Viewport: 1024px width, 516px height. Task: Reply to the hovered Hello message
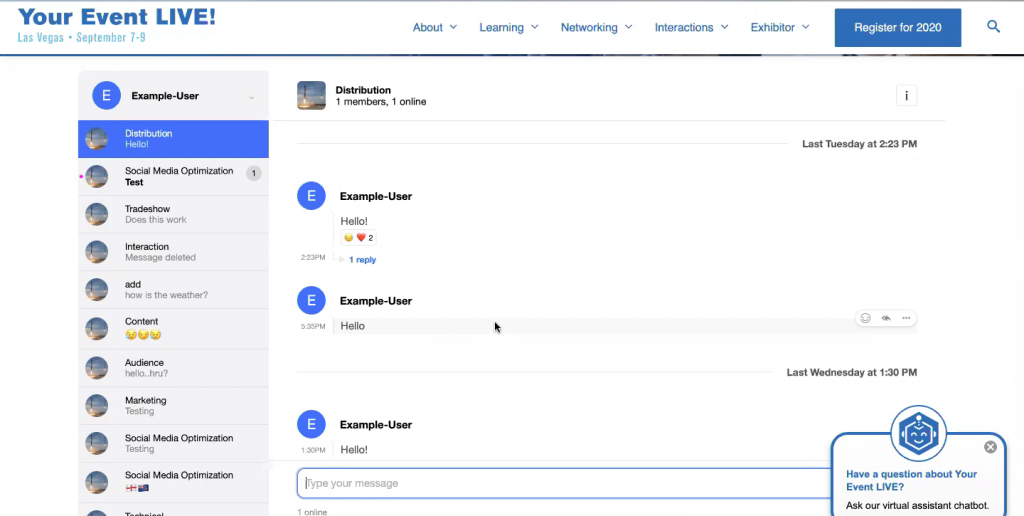[x=886, y=318]
